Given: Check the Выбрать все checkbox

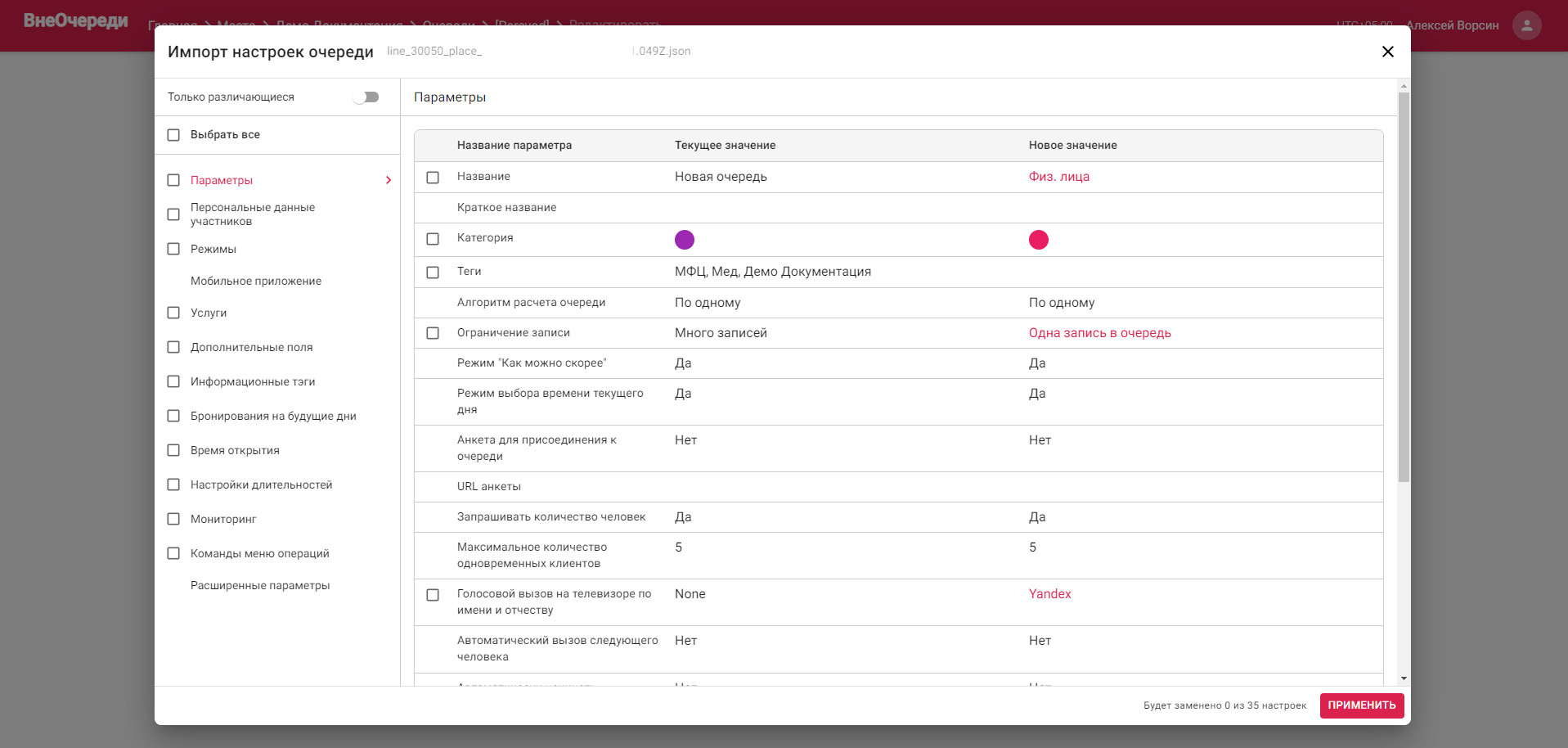Looking at the screenshot, I should tap(173, 135).
